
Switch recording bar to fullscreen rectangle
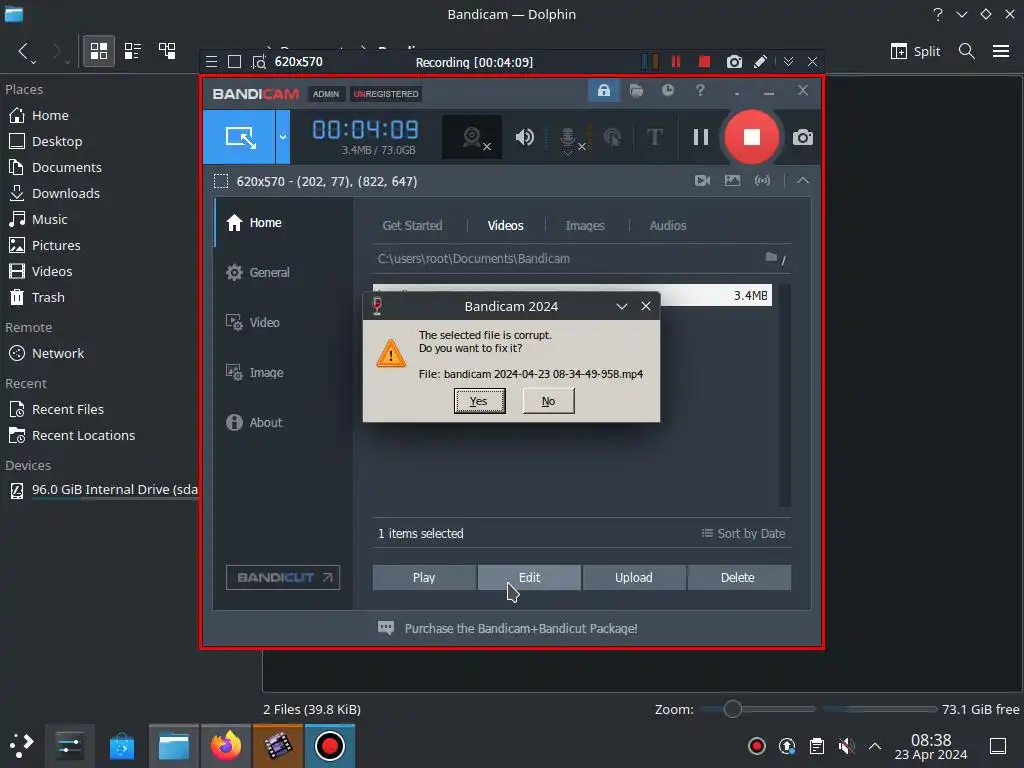click(234, 62)
